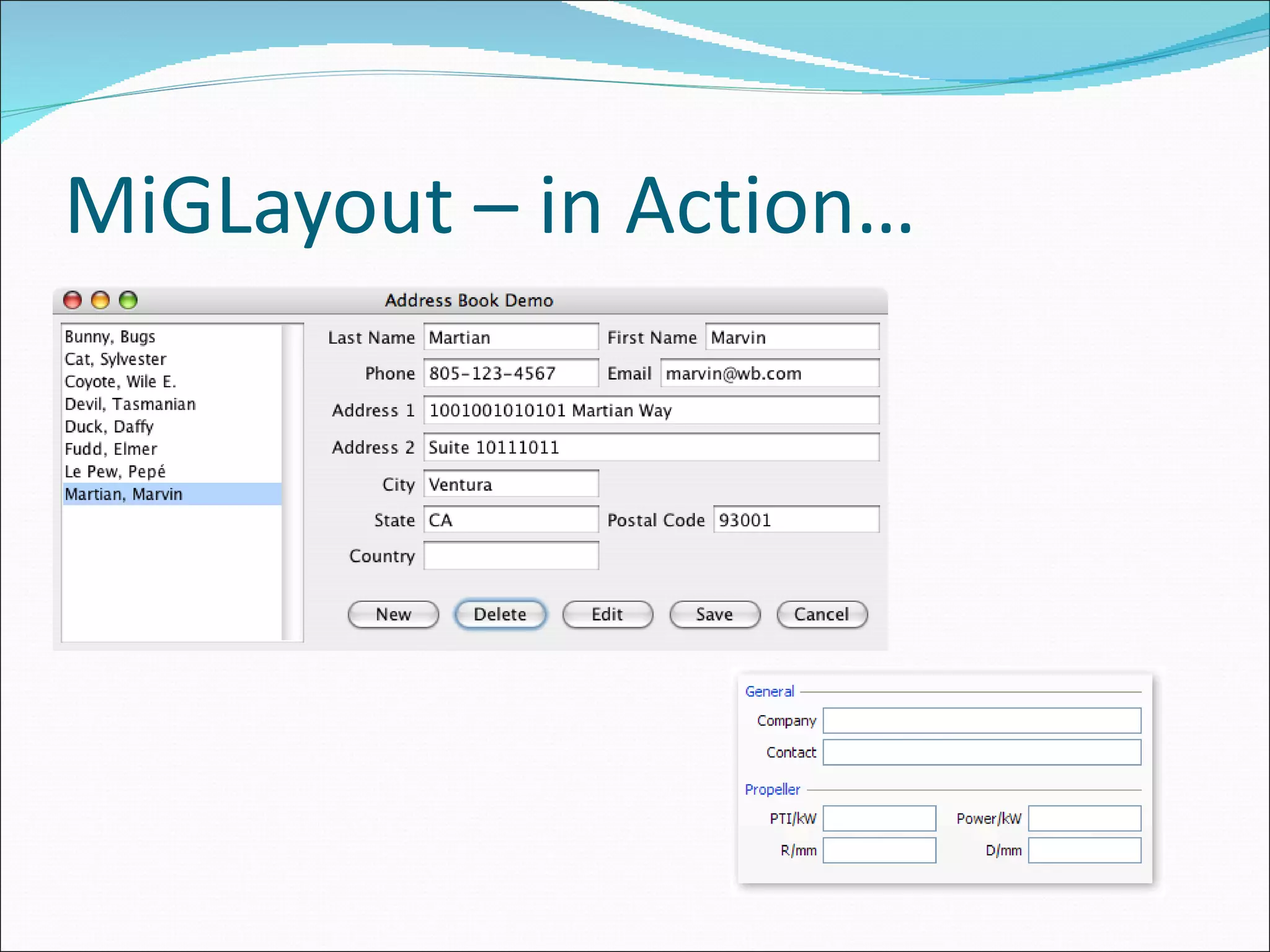Click the PTI/kW input field
The height and width of the screenshot is (952, 1270).
coord(879,818)
